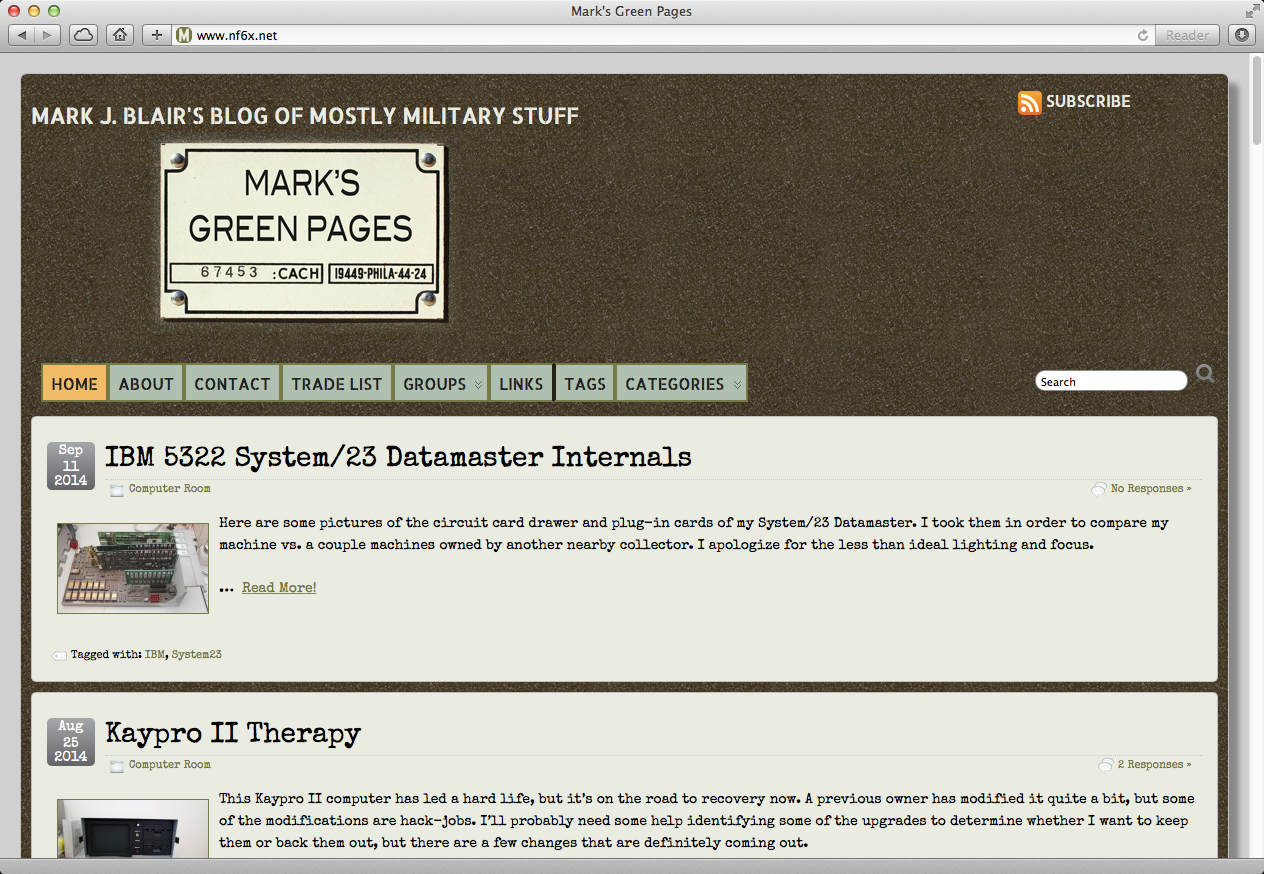
Task: Click comment bubble icon beside No Responses
Action: [x=1099, y=489]
